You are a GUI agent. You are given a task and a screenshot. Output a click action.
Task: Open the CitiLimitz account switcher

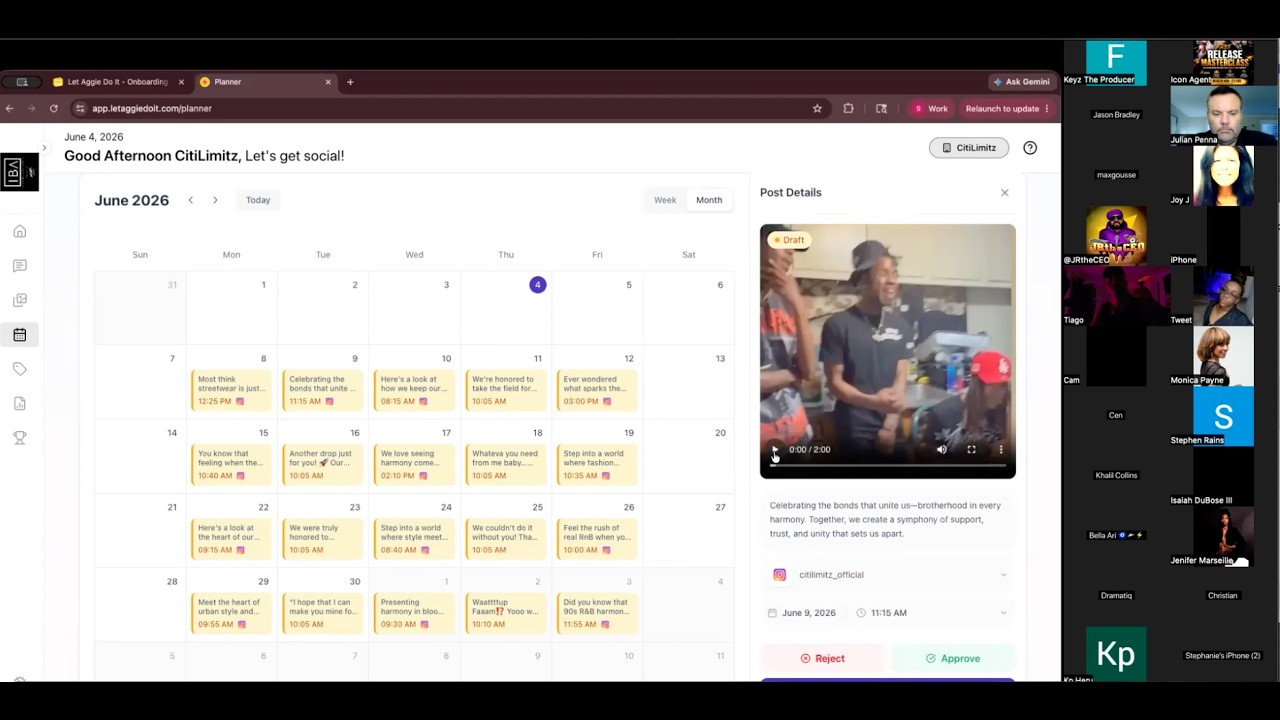point(969,148)
